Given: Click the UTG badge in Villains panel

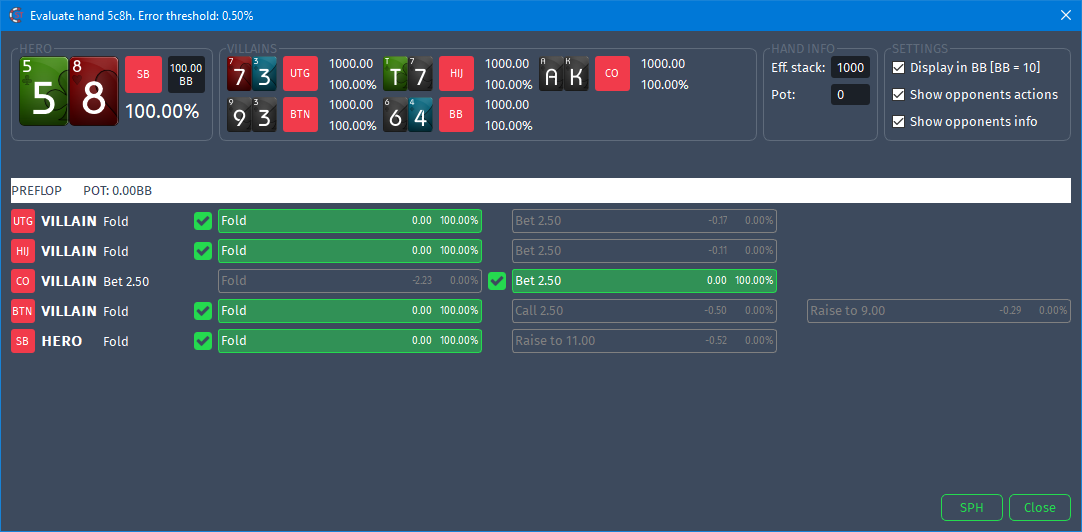Looking at the screenshot, I should (300, 74).
